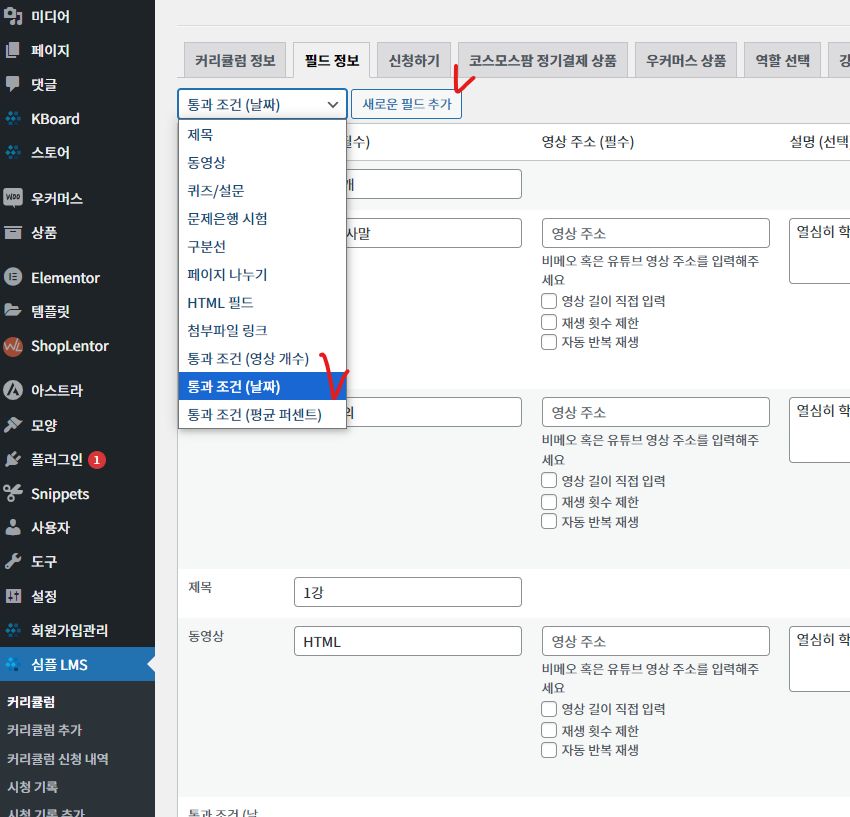Click the Elementor logo icon
The image size is (850, 817).
[13, 277]
